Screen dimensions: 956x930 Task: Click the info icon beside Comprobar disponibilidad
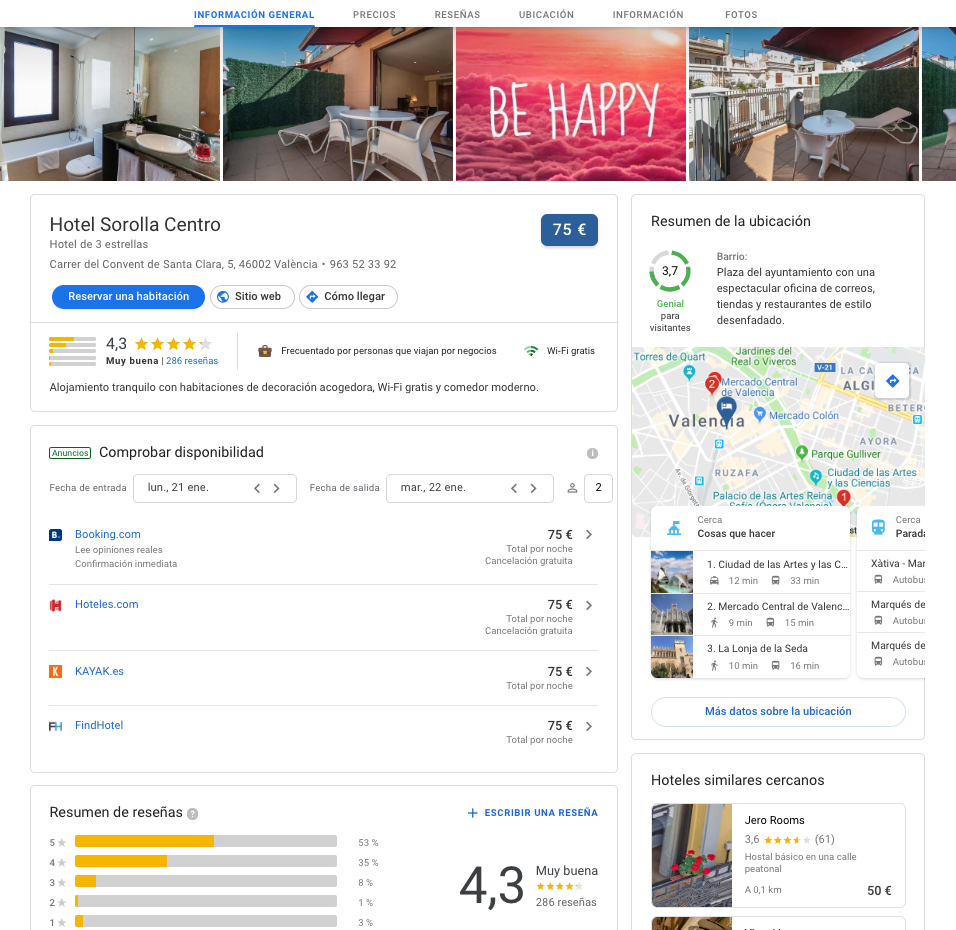click(x=592, y=453)
